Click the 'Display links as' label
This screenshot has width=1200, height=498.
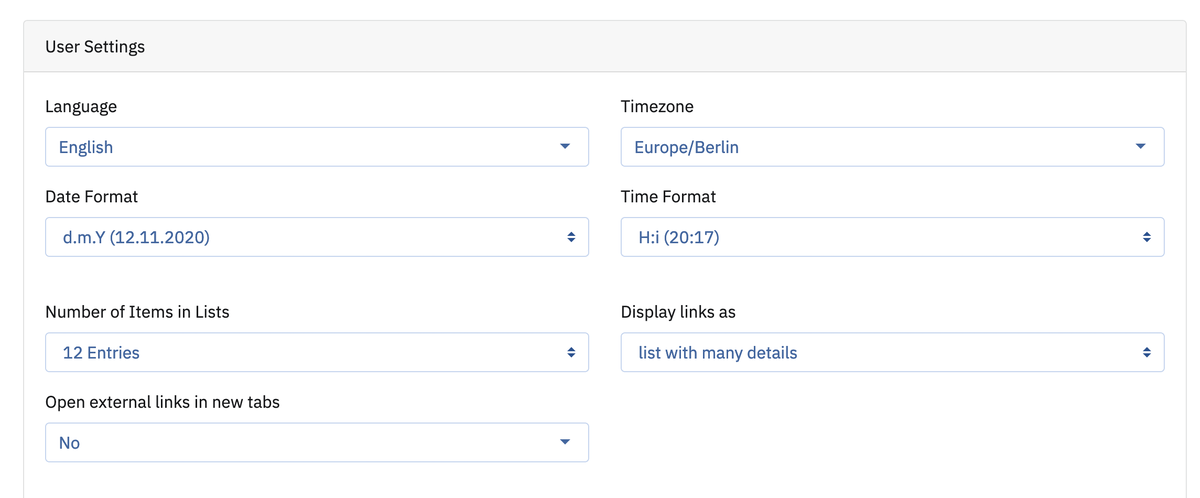pyautogui.click(x=678, y=312)
